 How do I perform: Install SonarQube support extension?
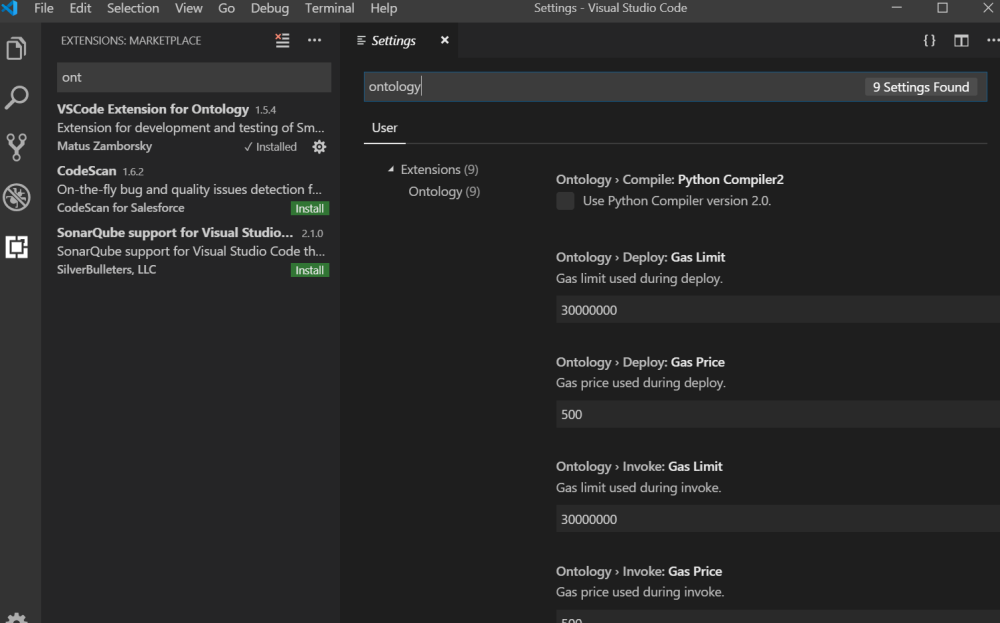click(310, 270)
